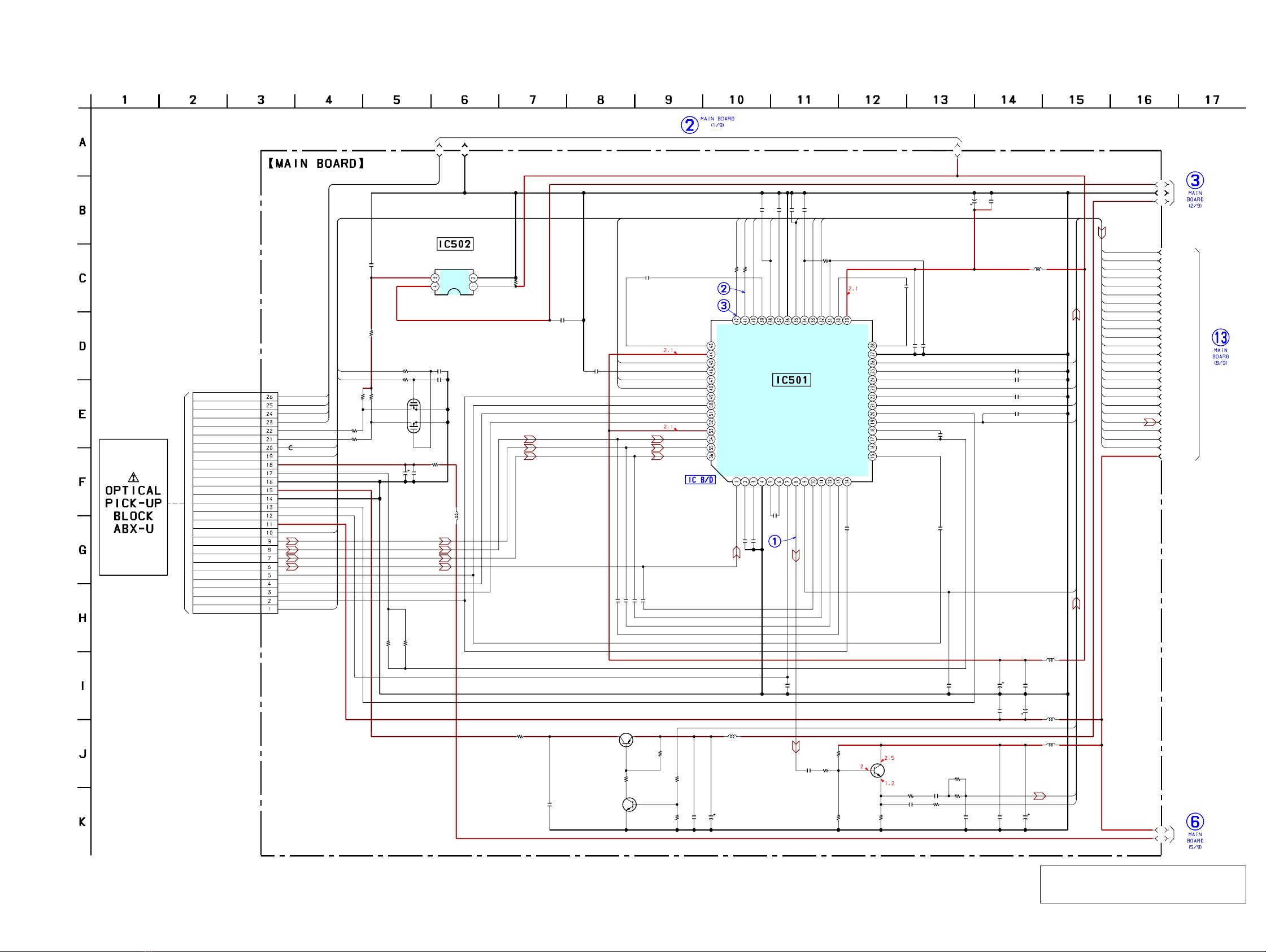Select waveform marker 1 below IC501
Image resolution: width=1266 pixels, height=952 pixels.
tap(775, 541)
